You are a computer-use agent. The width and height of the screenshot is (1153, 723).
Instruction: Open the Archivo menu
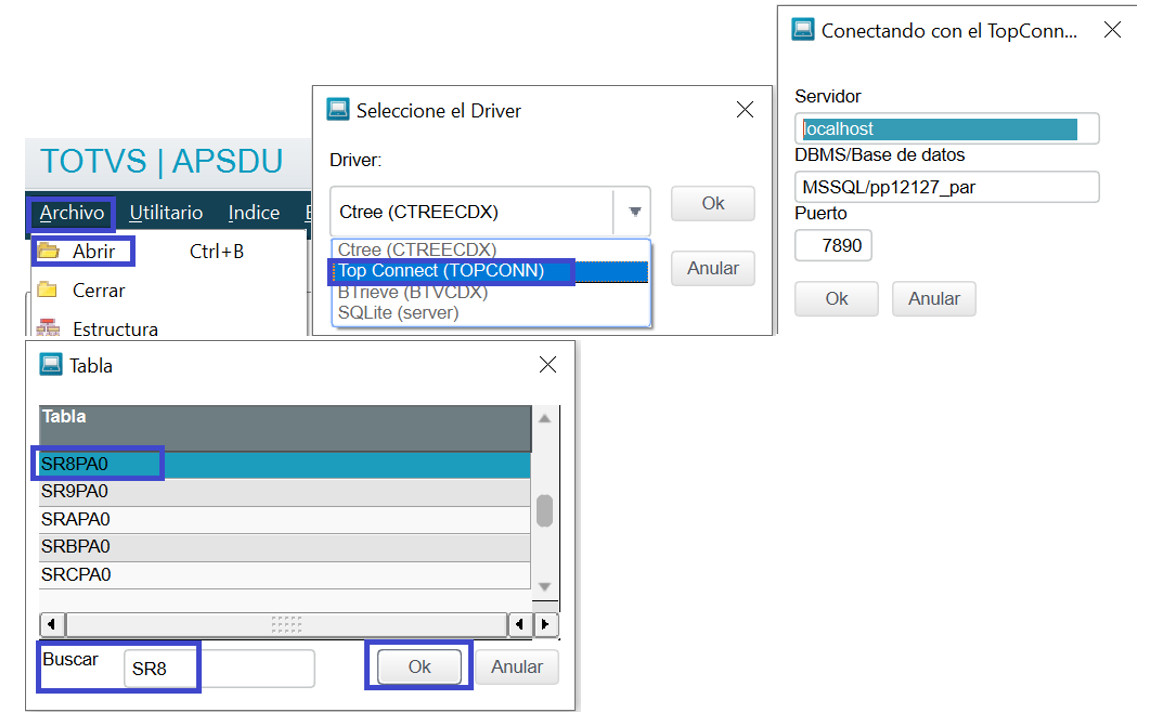tap(71, 213)
